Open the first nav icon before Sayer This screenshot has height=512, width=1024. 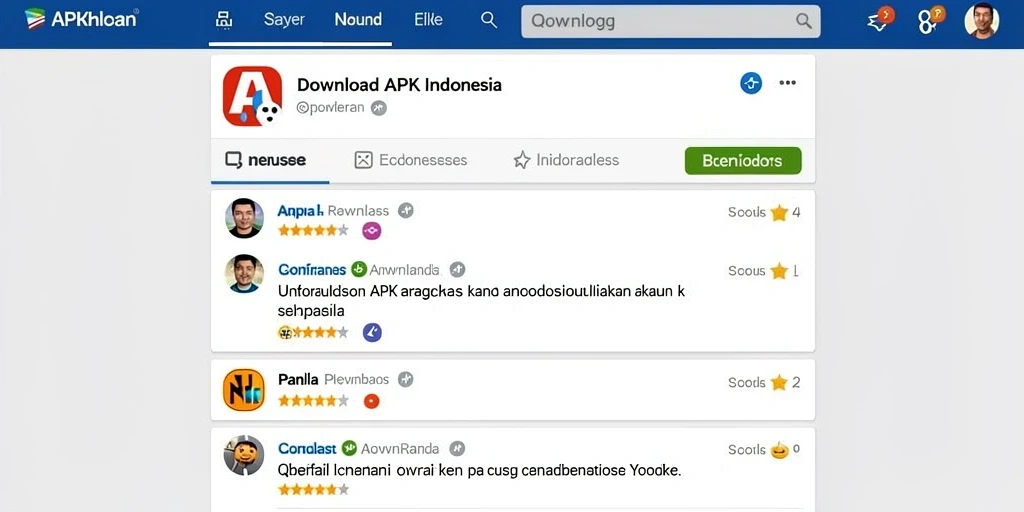224,20
